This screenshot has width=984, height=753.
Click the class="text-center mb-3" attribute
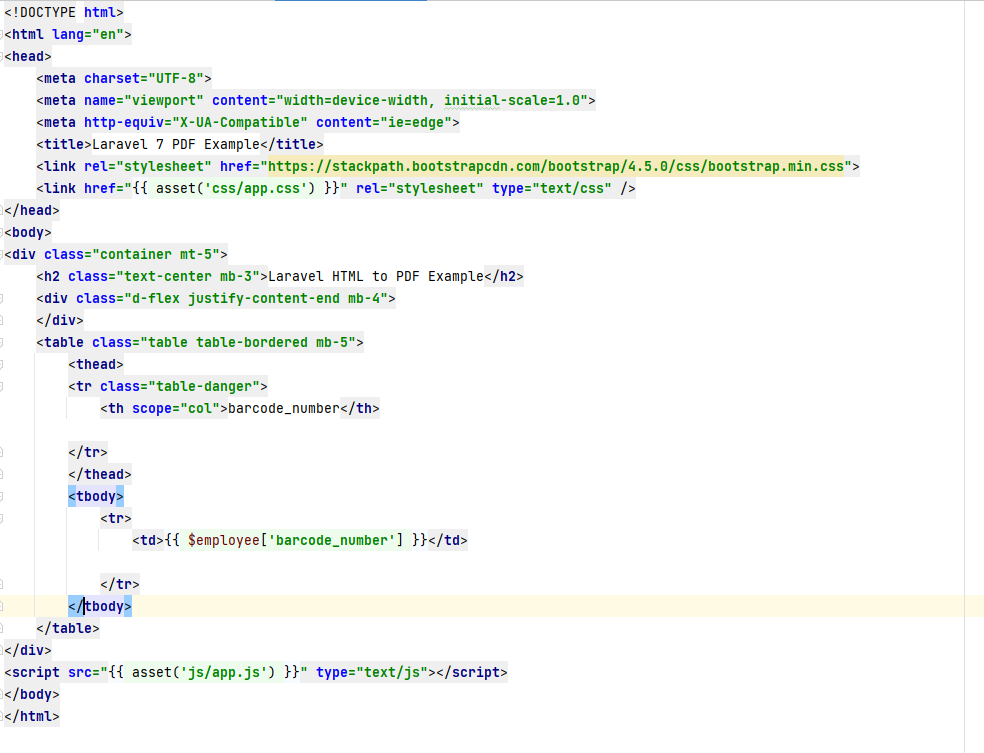pos(164,276)
